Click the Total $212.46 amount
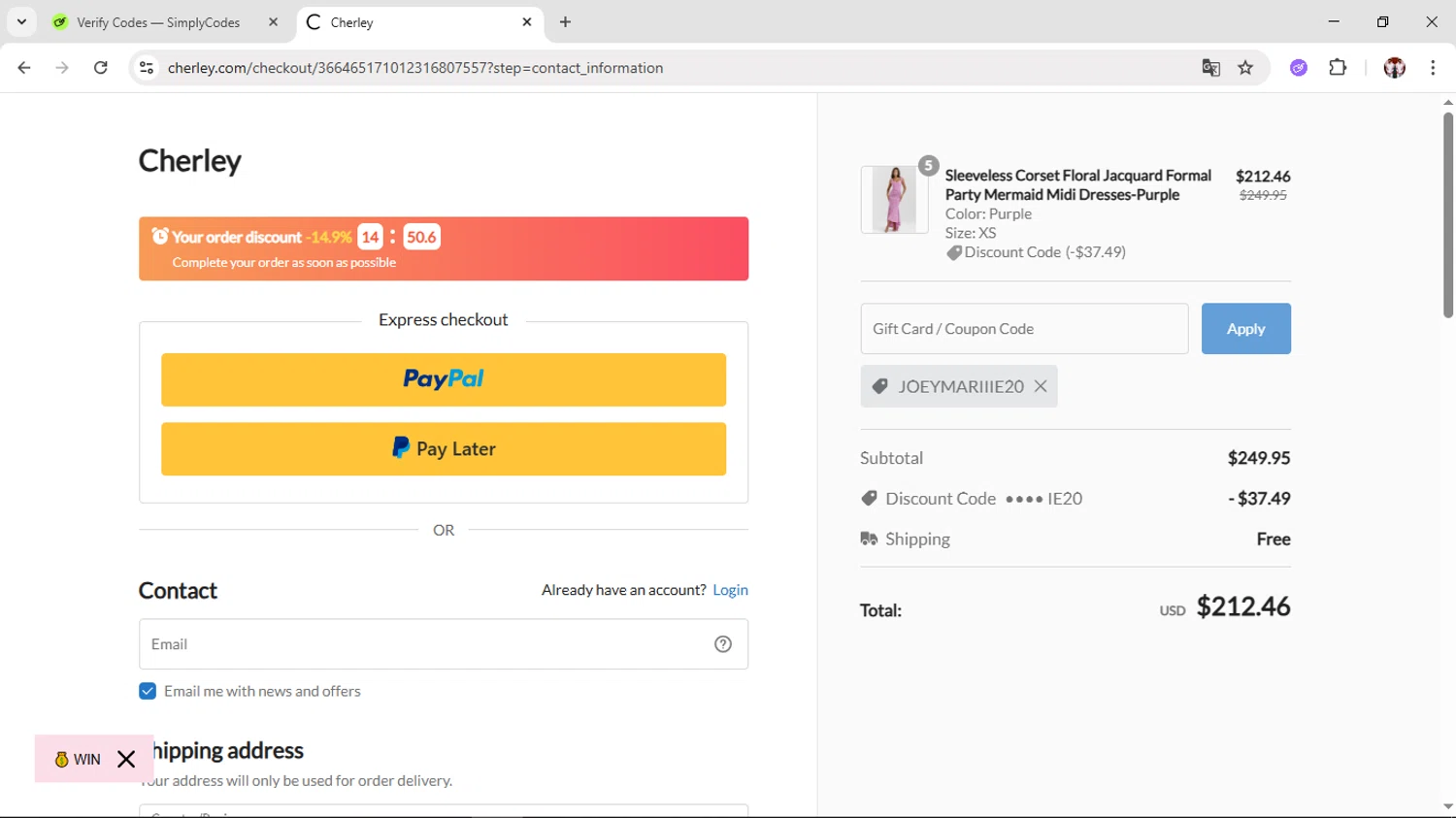1456x818 pixels. [x=1243, y=606]
